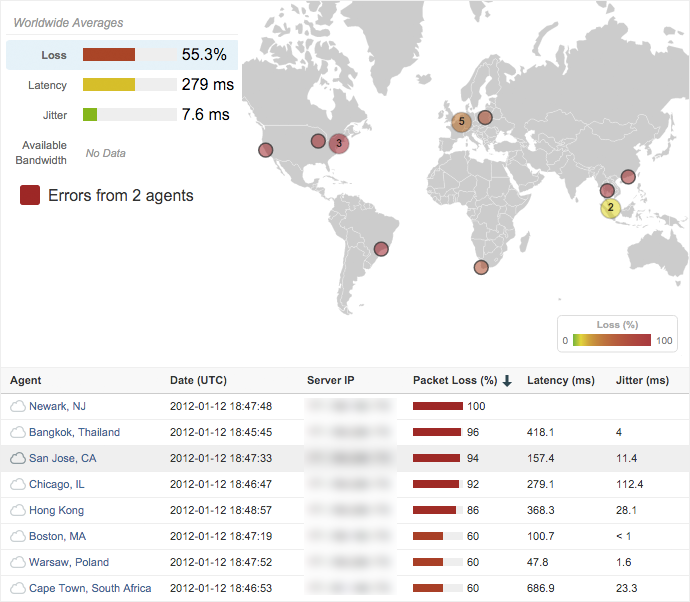Select the Jitter metric row
The width and height of the screenshot is (690, 602).
pos(120,115)
